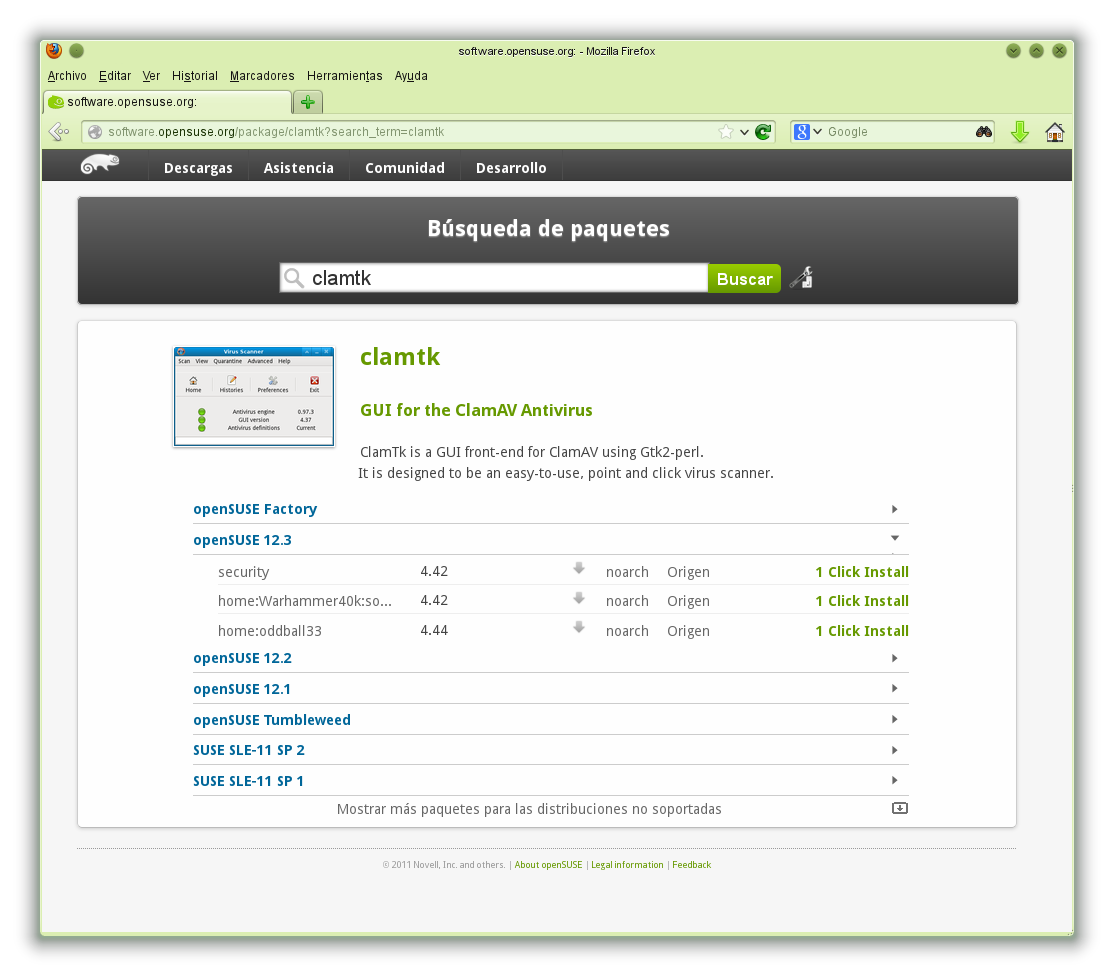This screenshot has width=1114, height=976.
Task: Open Origen link in home:Warhammer40k row
Action: click(x=688, y=601)
